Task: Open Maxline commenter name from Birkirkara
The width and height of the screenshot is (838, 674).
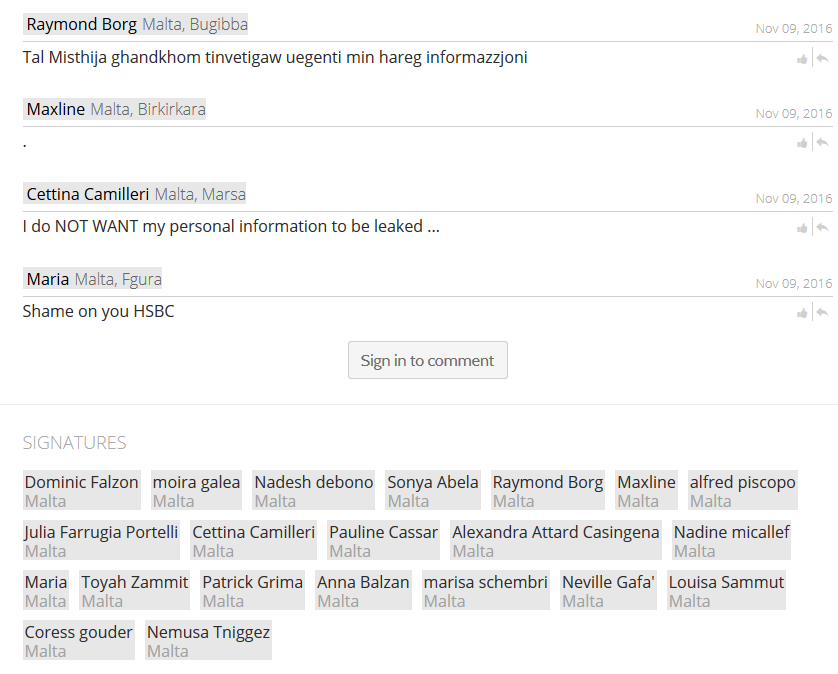Action: coord(56,109)
